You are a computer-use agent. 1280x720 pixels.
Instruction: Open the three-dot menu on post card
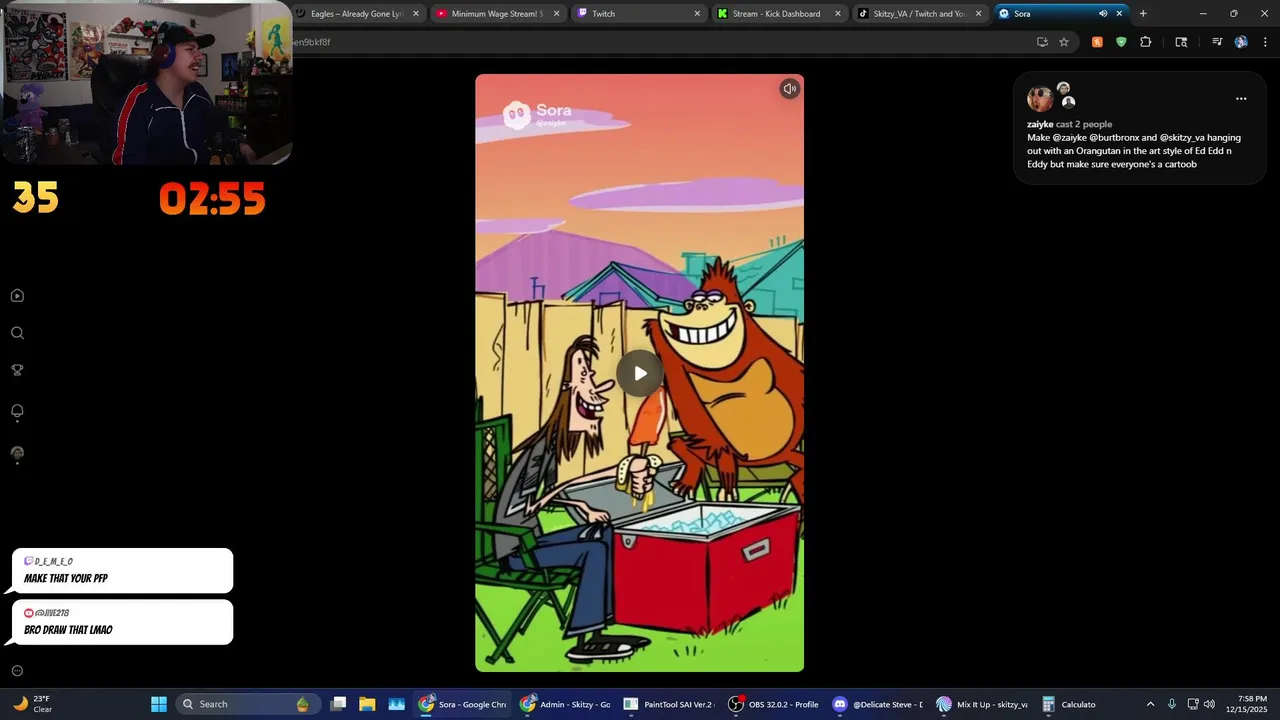[x=1241, y=99]
